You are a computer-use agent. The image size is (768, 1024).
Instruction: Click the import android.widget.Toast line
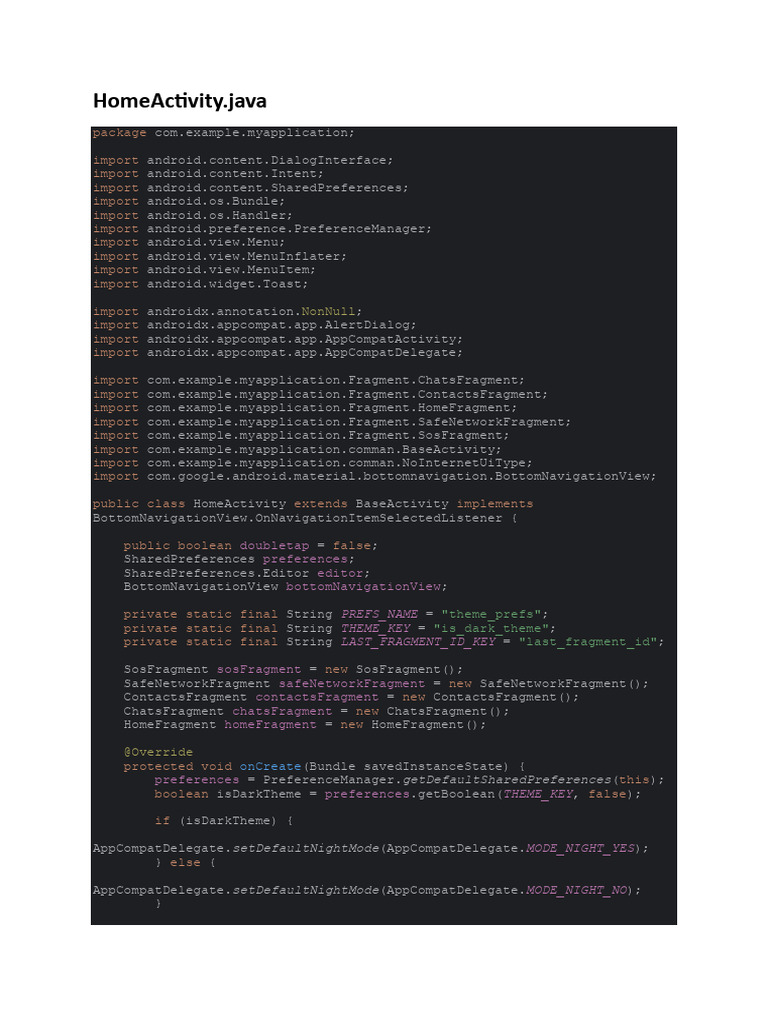[x=200, y=284]
